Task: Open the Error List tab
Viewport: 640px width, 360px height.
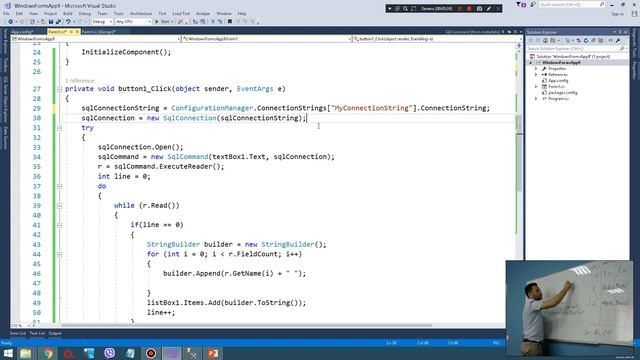Action: [x=18, y=333]
